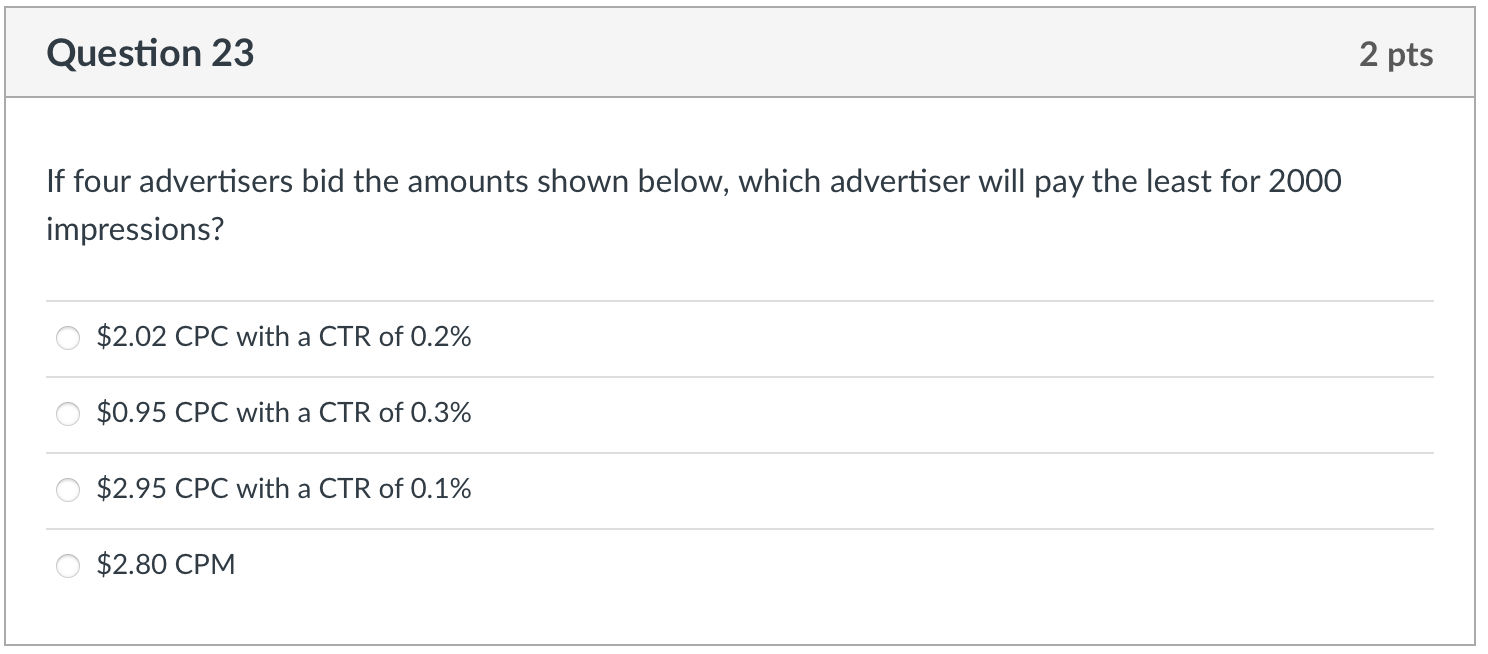Screen dimensions: 1488x654
Task: Select the $2.80 CPM radio button
Action: tap(67, 565)
